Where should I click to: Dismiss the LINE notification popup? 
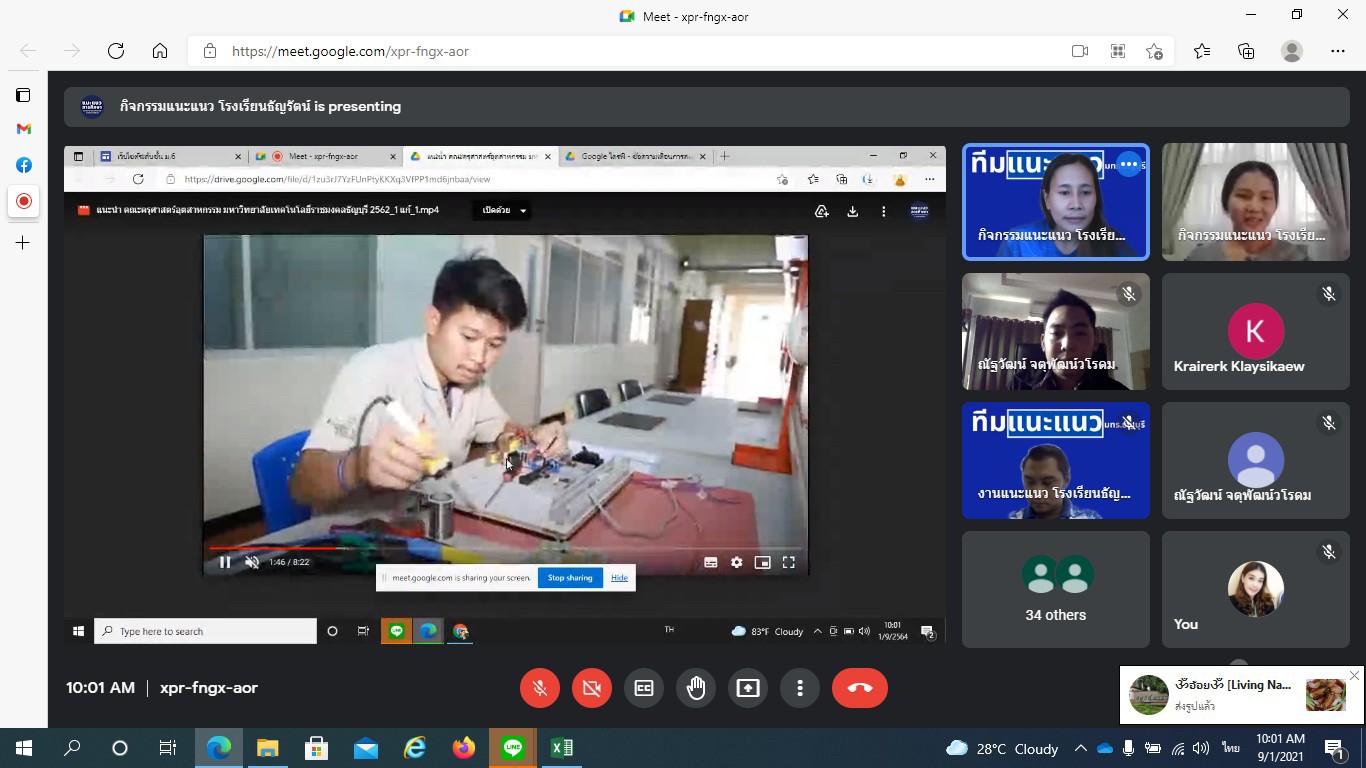(1354, 676)
